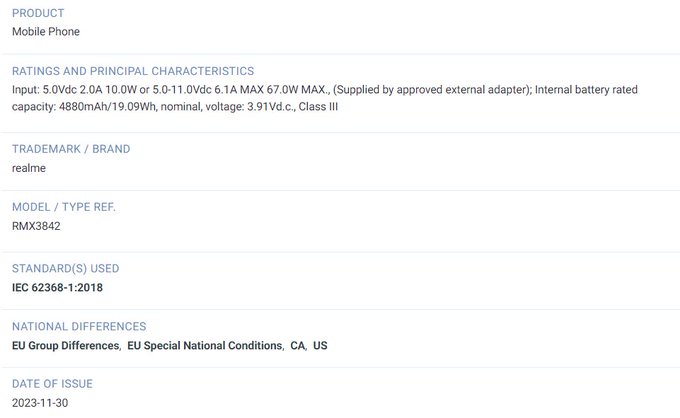Click the PRODUCT section heading
Image resolution: width=680 pixels, height=418 pixels.
(x=38, y=13)
